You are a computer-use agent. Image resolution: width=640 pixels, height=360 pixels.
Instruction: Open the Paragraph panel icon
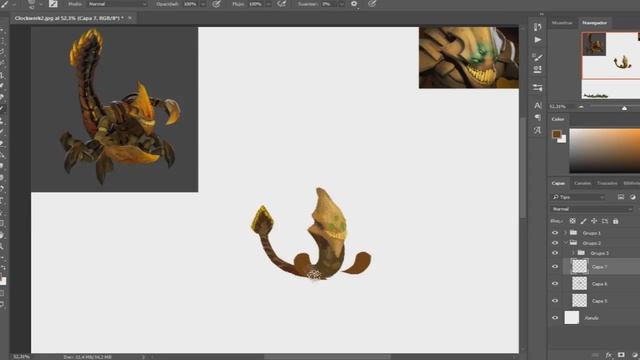tap(538, 118)
